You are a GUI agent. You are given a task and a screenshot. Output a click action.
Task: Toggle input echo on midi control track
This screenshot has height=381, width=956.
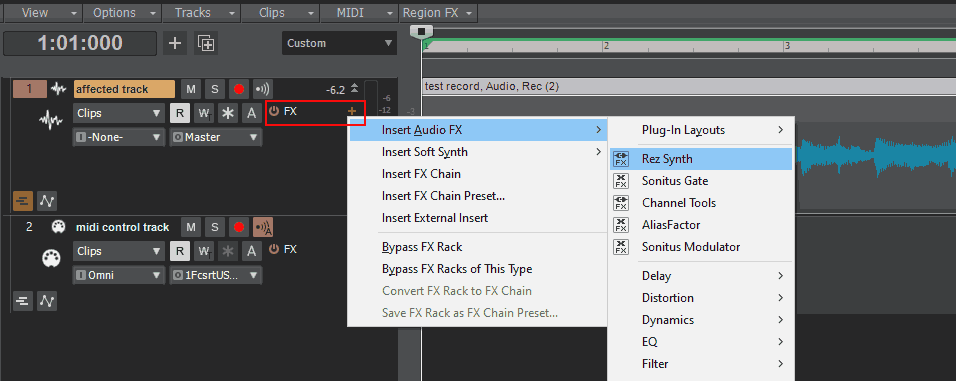coord(263,227)
